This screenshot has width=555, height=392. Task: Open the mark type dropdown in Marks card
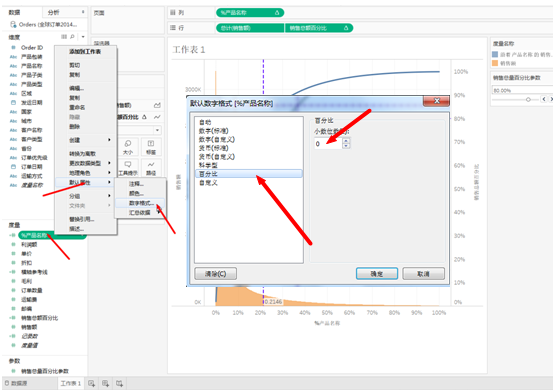157,130
